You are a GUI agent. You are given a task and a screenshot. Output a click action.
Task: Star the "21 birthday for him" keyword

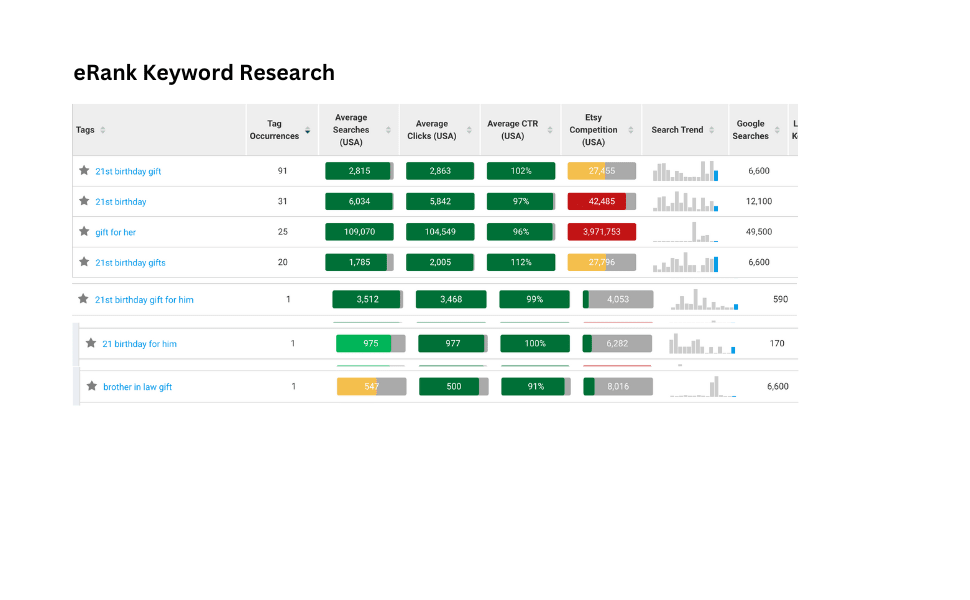point(91,343)
